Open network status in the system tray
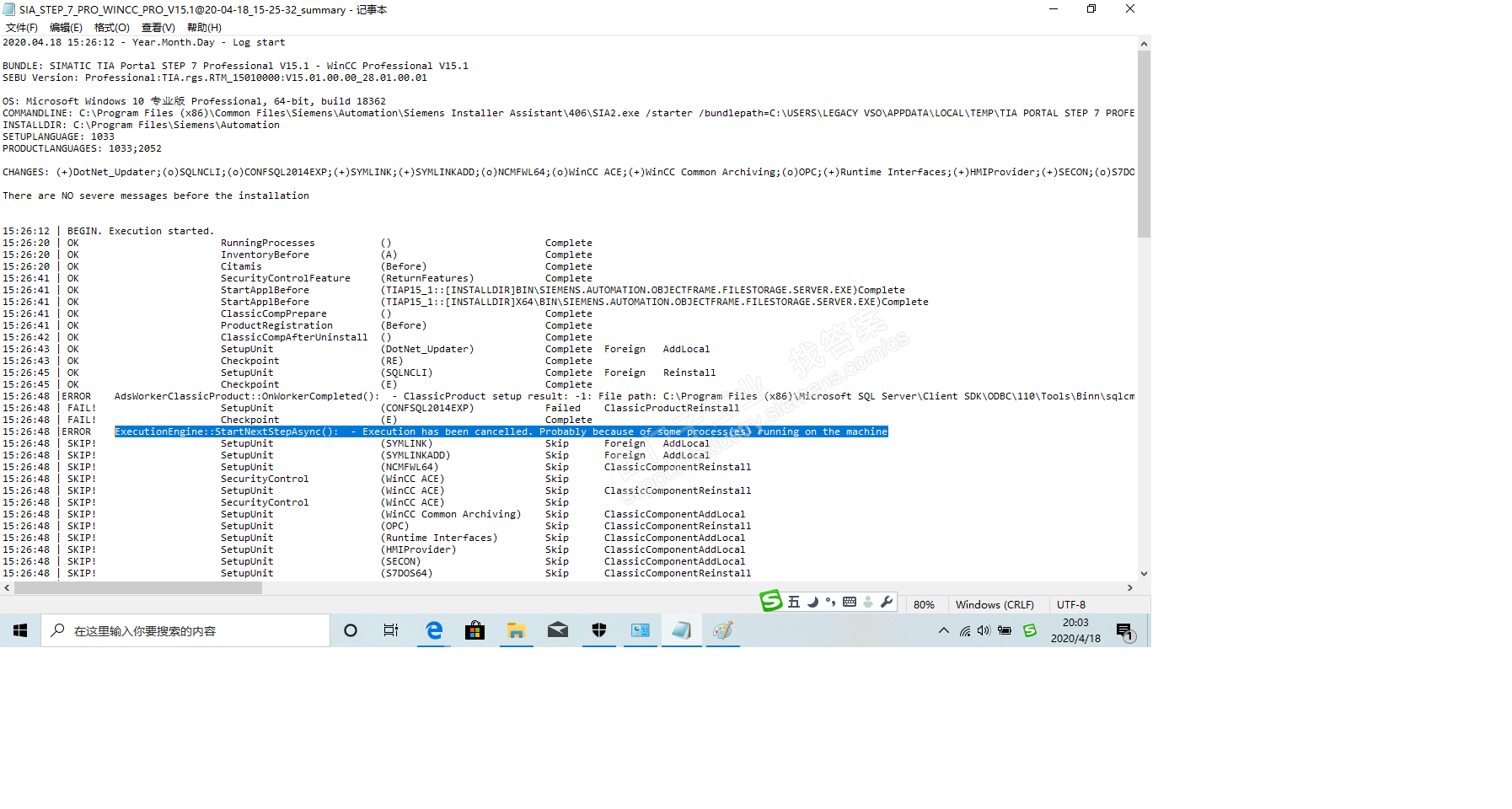This screenshot has width=1512, height=809. tap(965, 630)
